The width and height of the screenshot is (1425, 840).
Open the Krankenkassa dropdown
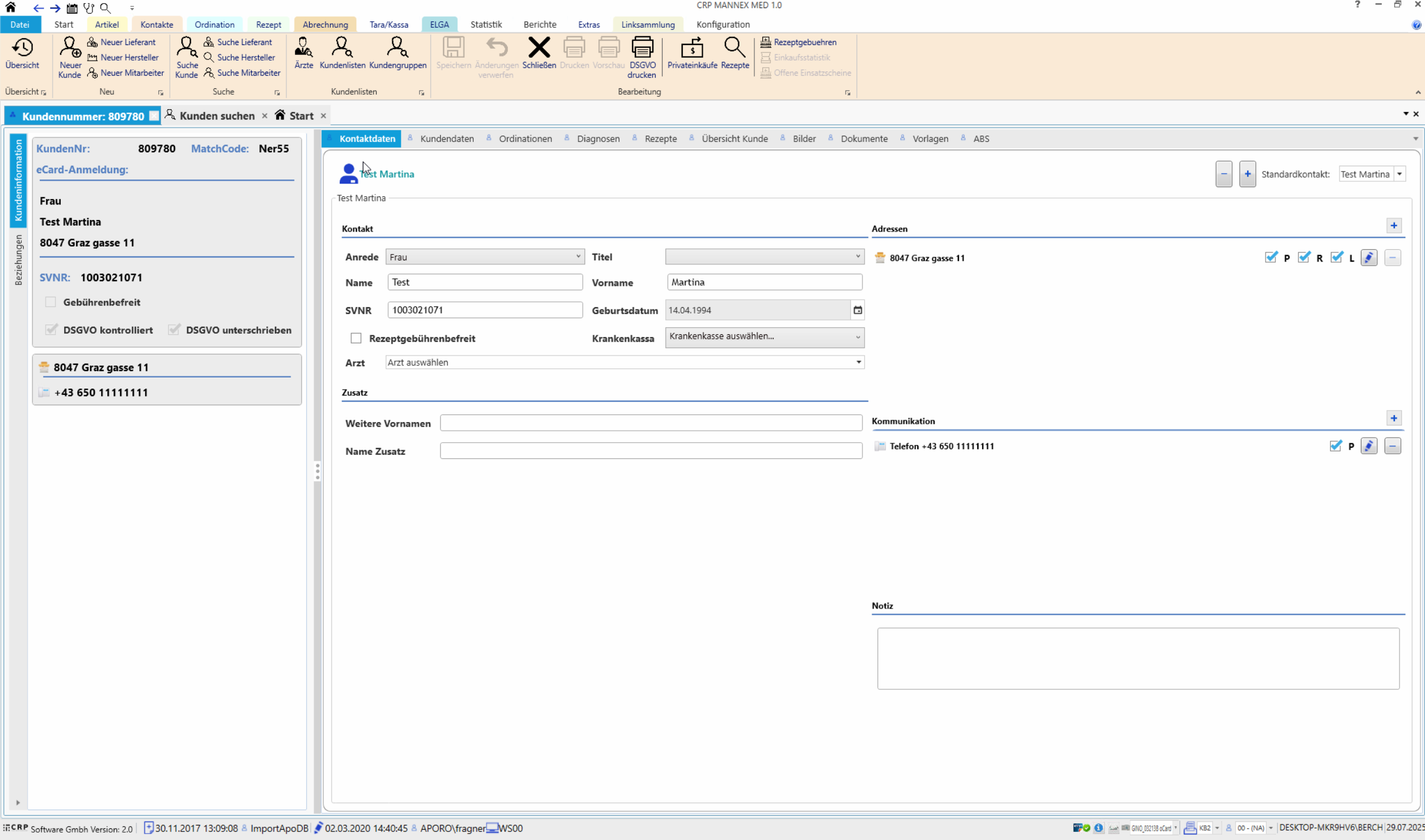pyautogui.click(x=765, y=337)
